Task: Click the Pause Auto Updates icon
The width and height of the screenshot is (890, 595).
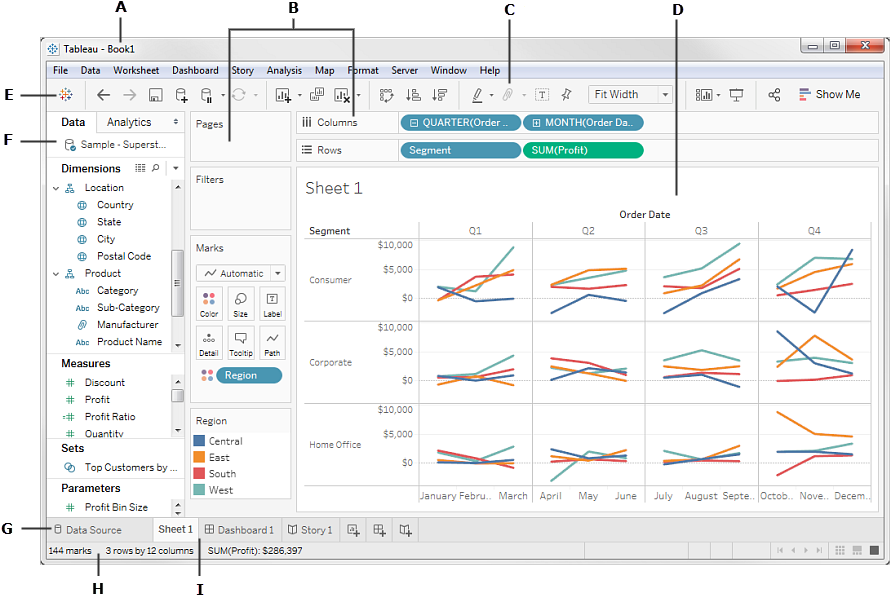Action: (207, 95)
